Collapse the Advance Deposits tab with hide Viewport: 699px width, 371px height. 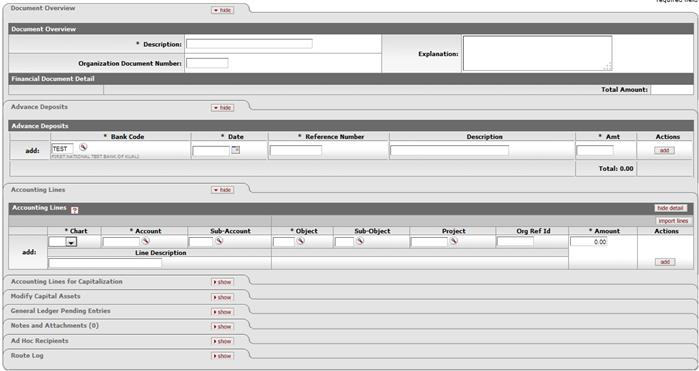(222, 108)
